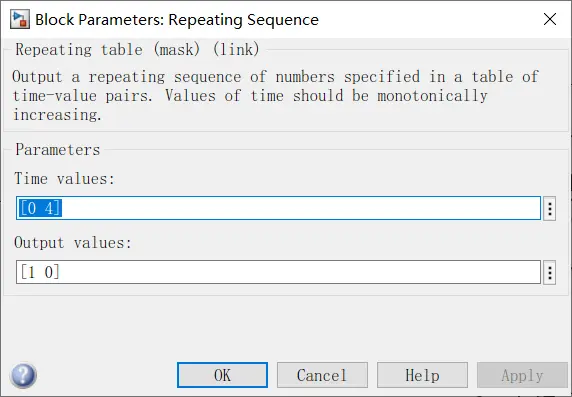
Task: Click blank space inside Output values field
Action: 299,272
